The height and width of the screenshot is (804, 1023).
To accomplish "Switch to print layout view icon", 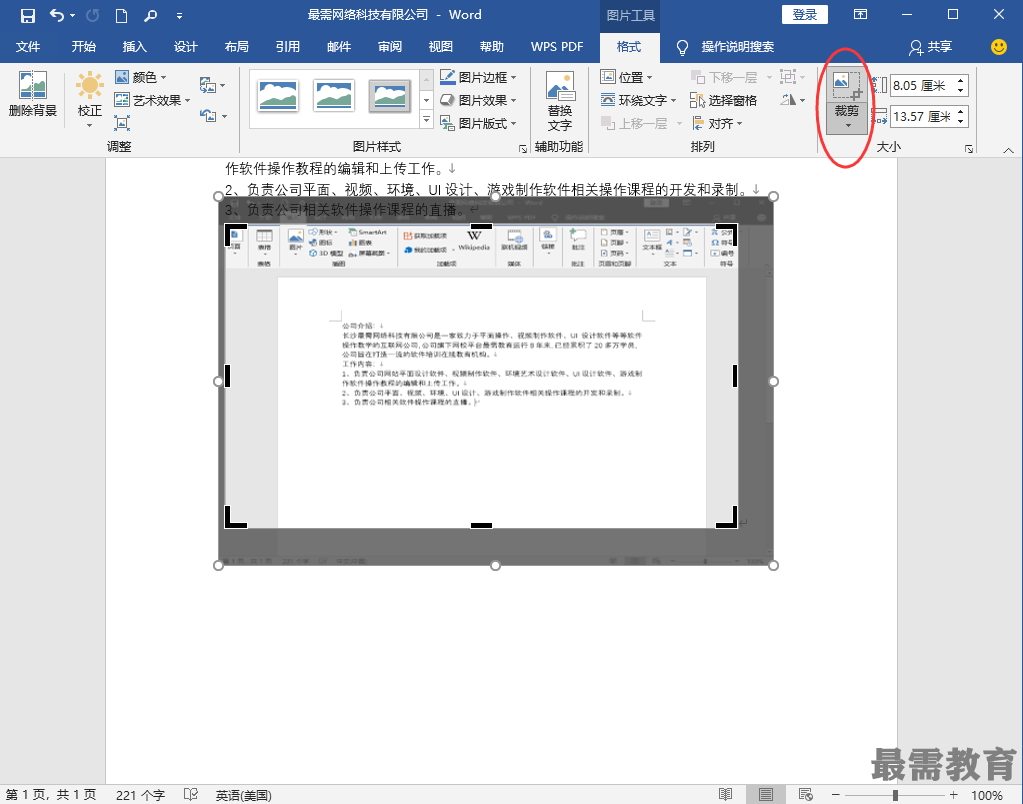I will (x=765, y=794).
